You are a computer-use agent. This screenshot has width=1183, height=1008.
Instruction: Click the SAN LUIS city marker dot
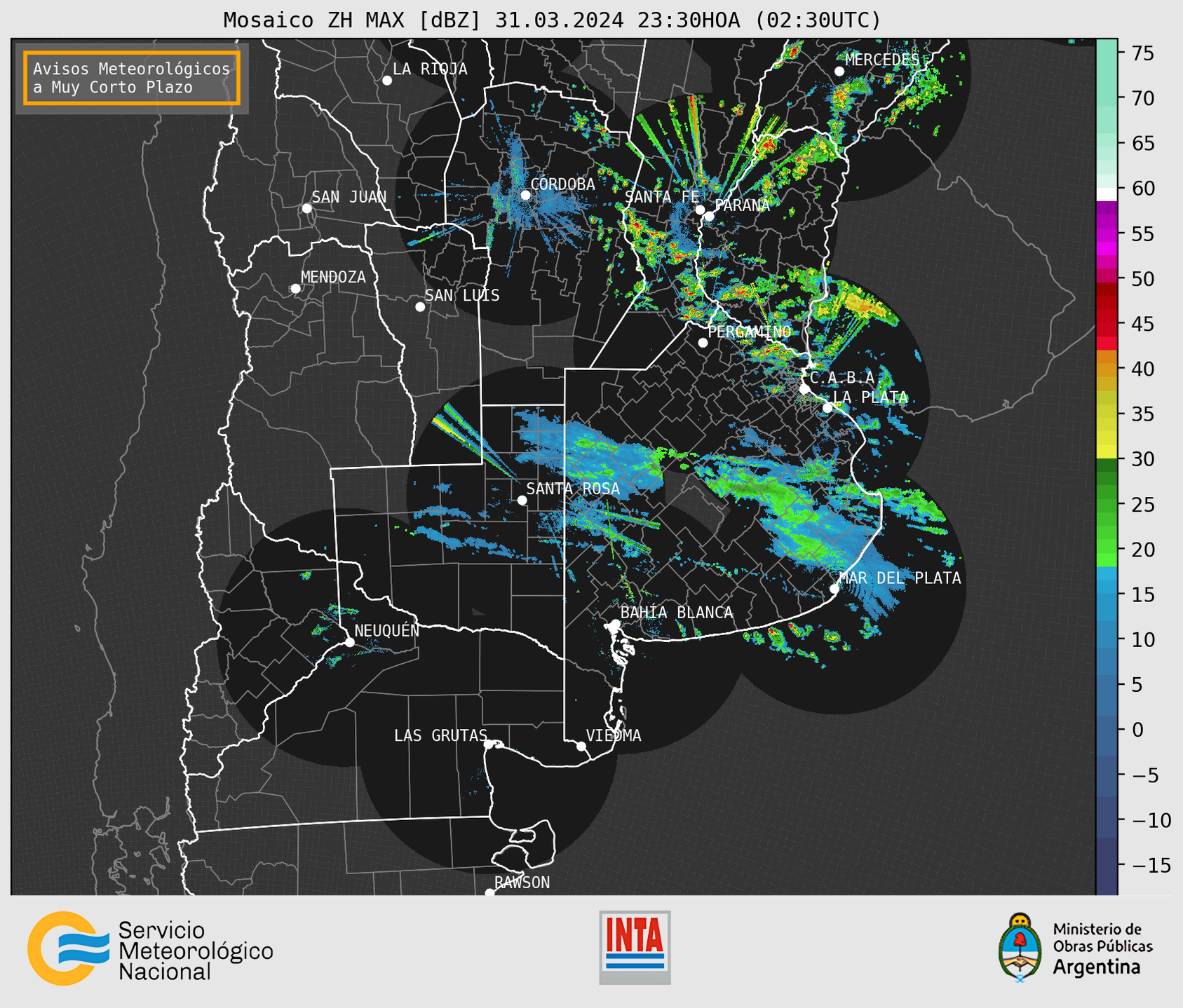420,307
